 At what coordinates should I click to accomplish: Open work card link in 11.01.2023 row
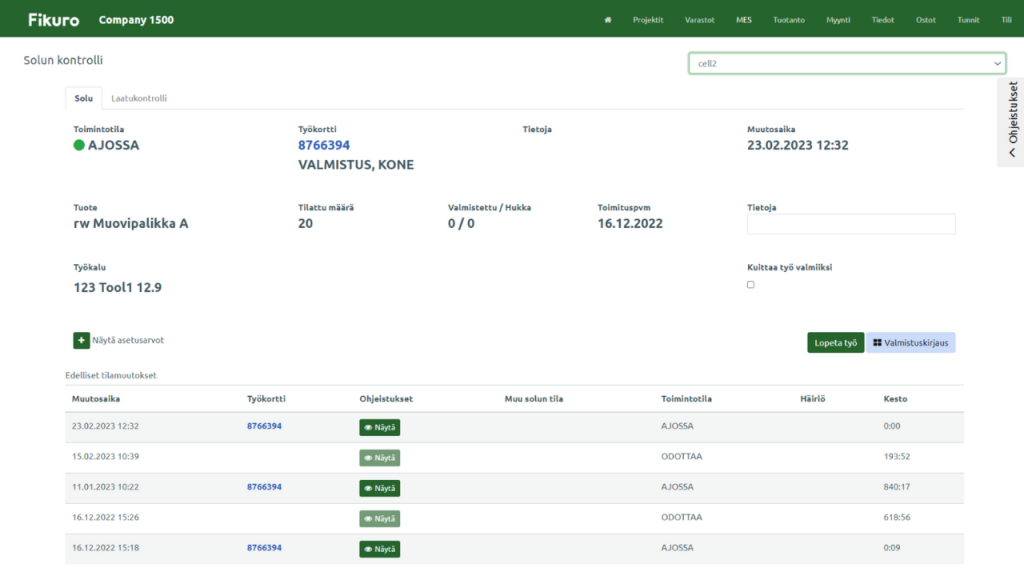point(264,487)
